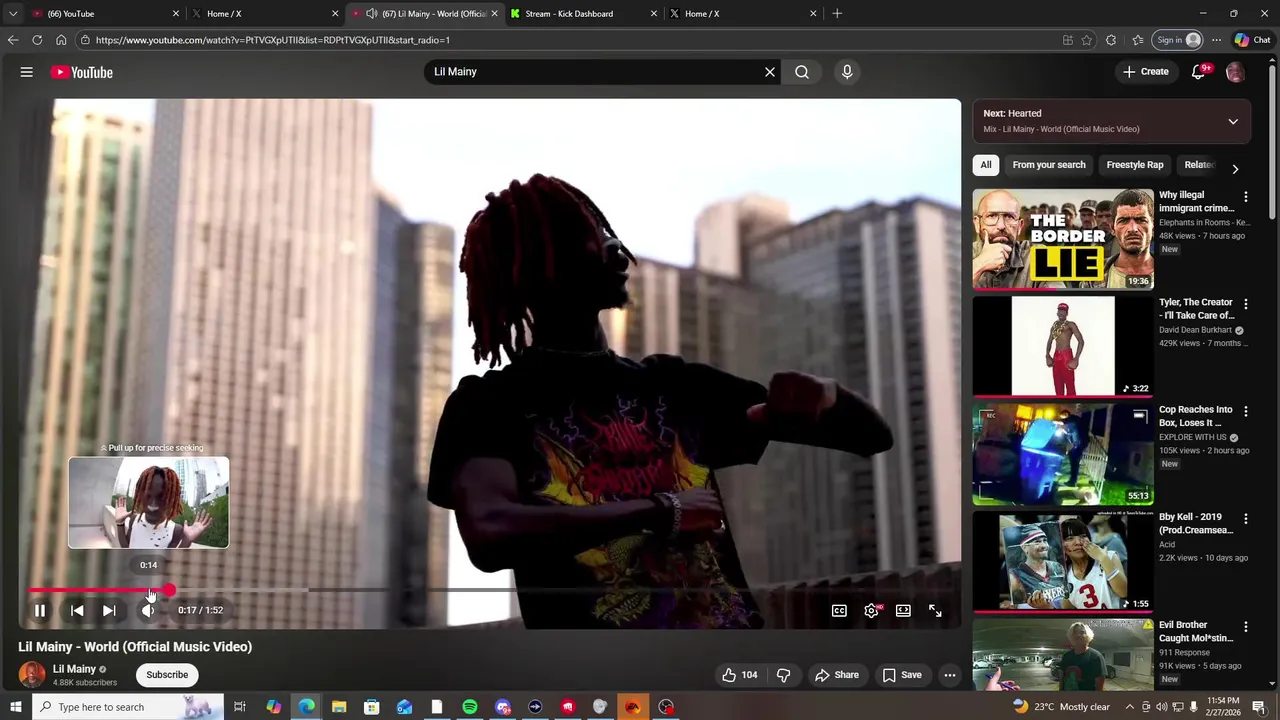This screenshot has width=1280, height=720.
Task: Enter full screen mode
Action: tap(935, 610)
